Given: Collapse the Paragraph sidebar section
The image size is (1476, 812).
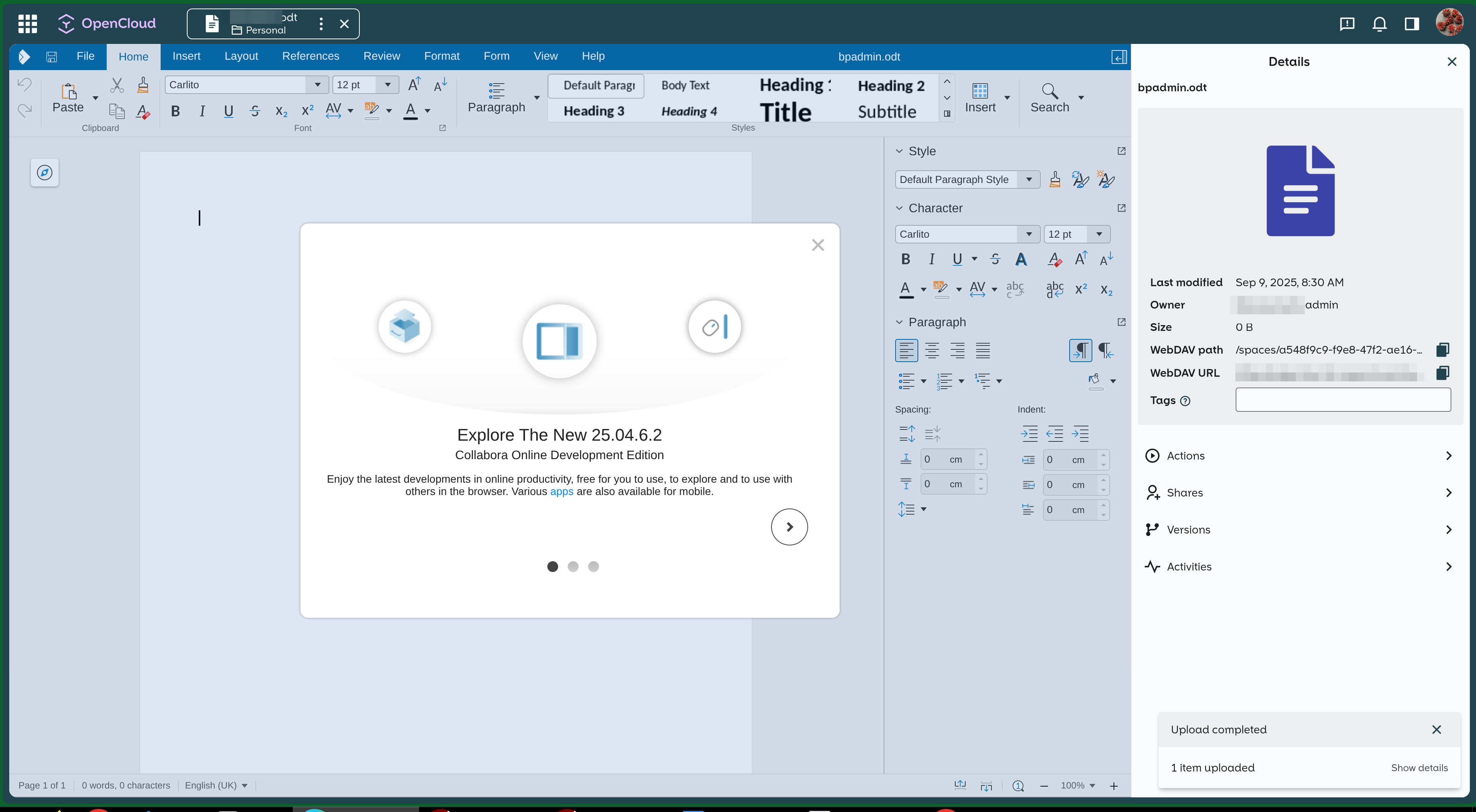Looking at the screenshot, I should (x=899, y=322).
